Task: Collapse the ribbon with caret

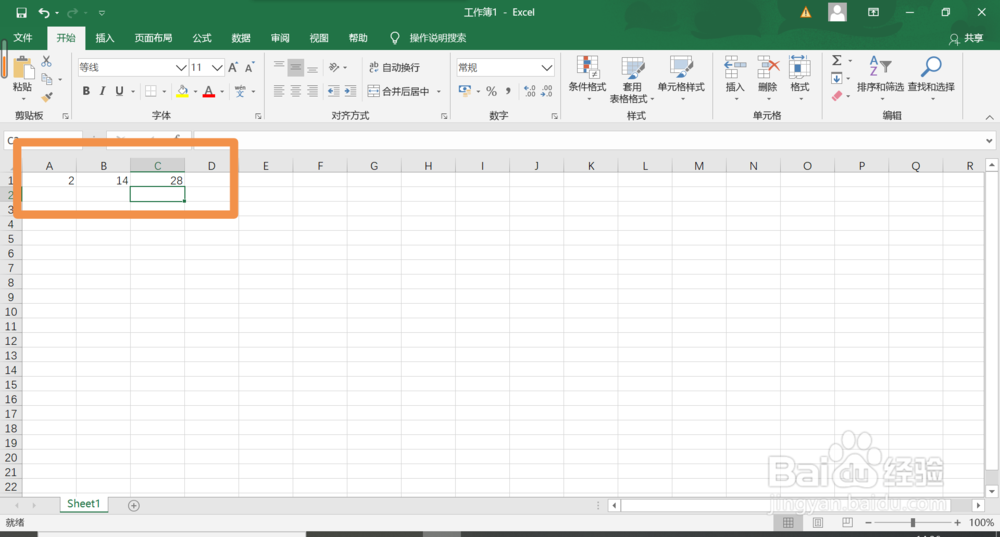Action: pyautogui.click(x=989, y=117)
